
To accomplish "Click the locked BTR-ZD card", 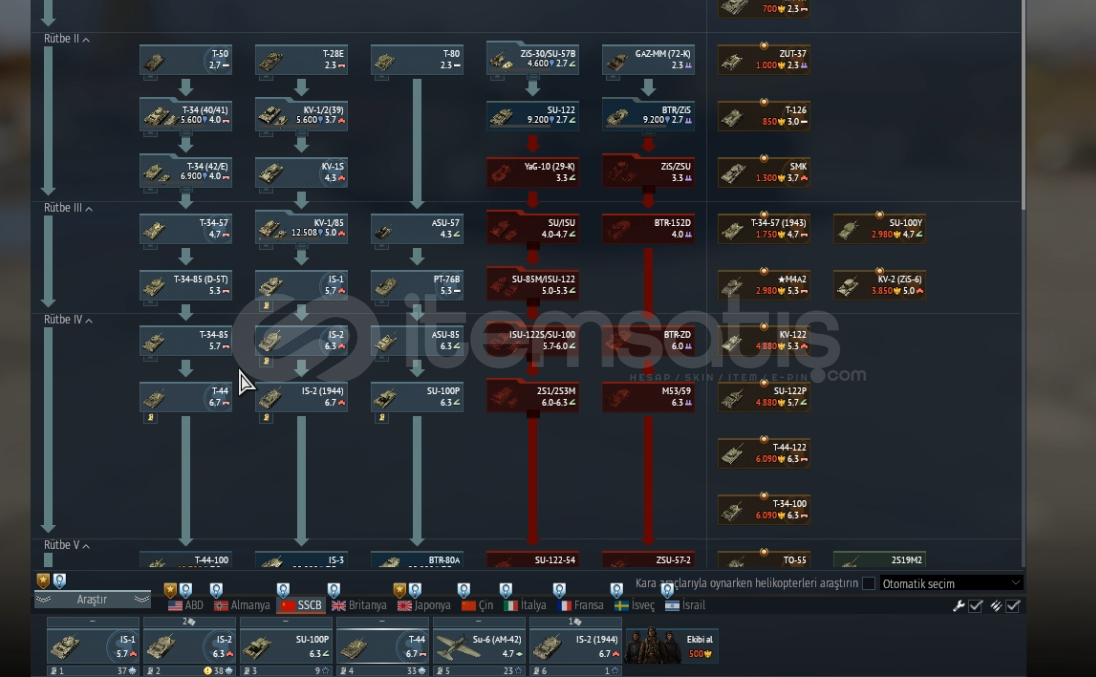I will (x=648, y=341).
